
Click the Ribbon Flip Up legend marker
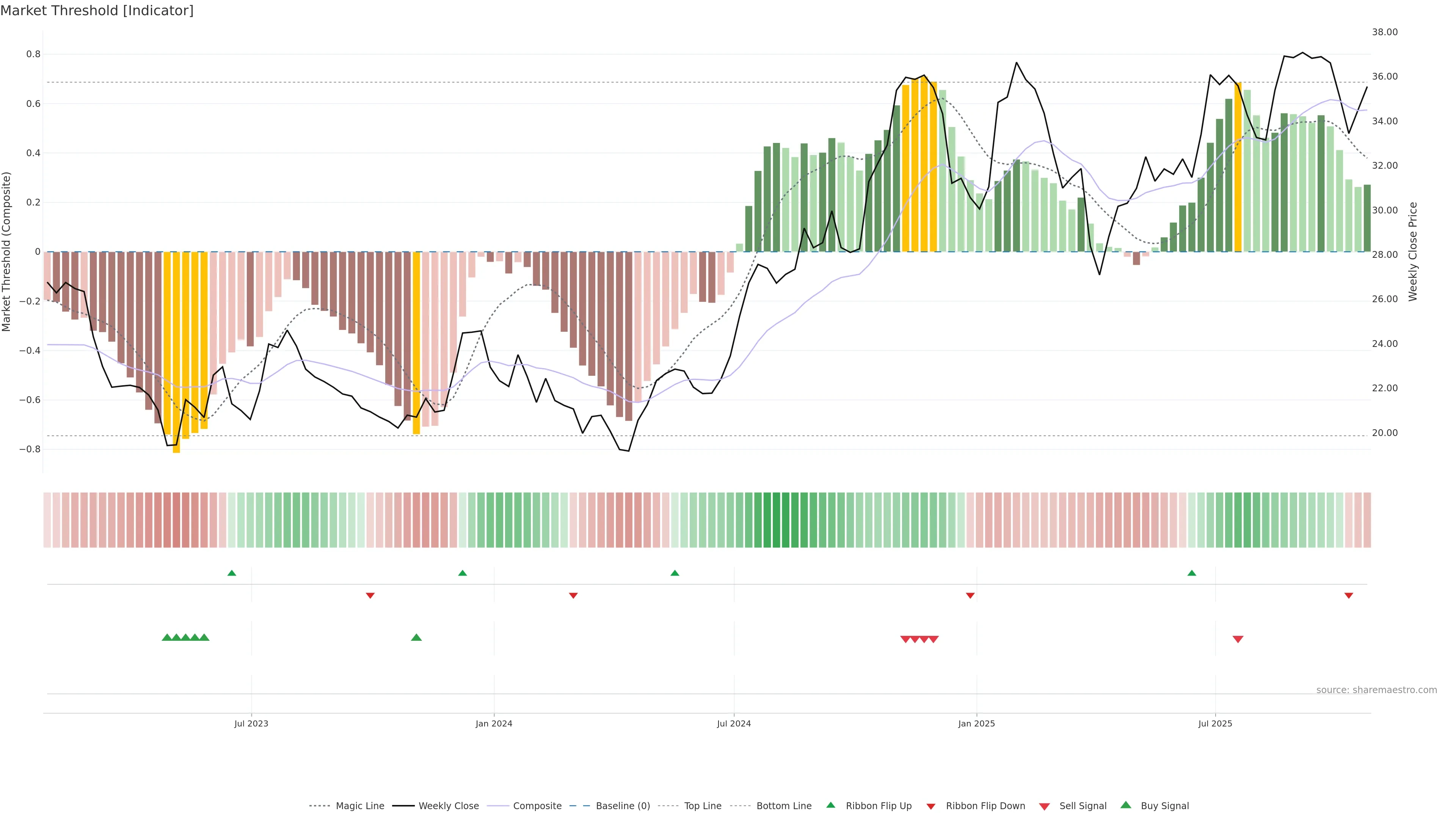coord(830,805)
